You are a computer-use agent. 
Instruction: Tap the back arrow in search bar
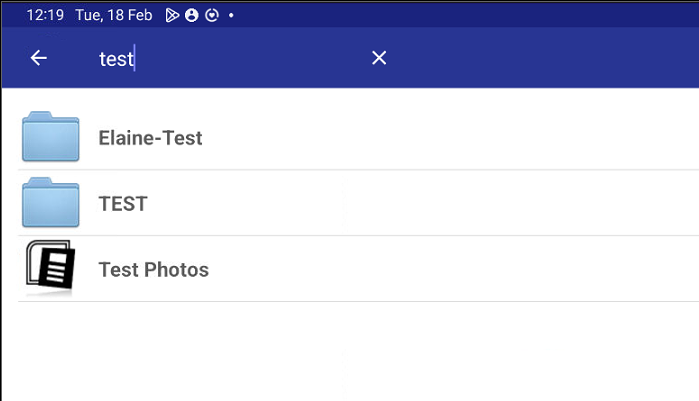[38, 58]
